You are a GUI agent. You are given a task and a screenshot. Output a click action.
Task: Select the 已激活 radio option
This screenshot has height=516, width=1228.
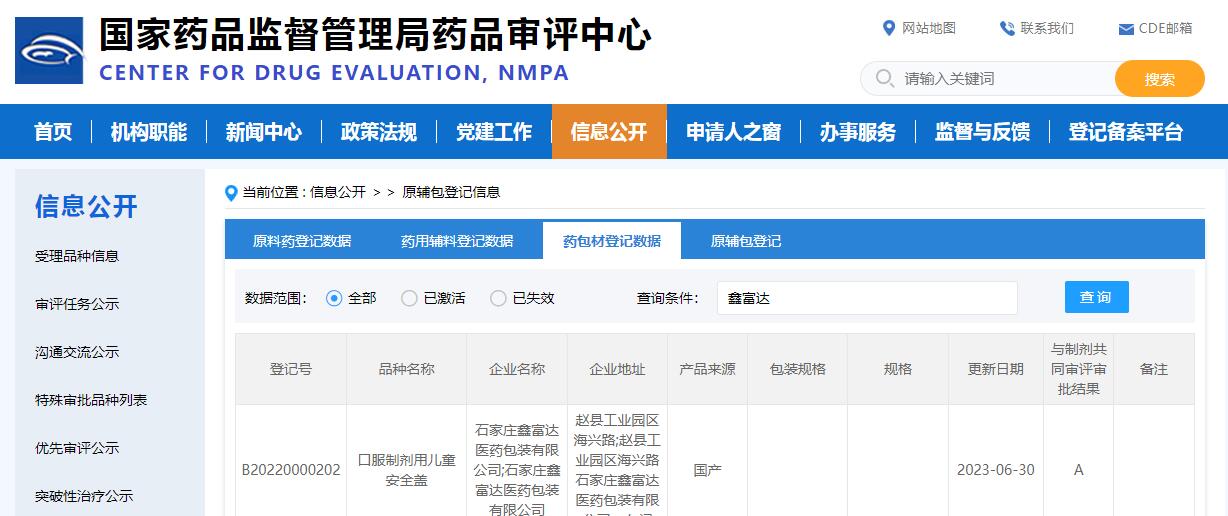point(409,298)
